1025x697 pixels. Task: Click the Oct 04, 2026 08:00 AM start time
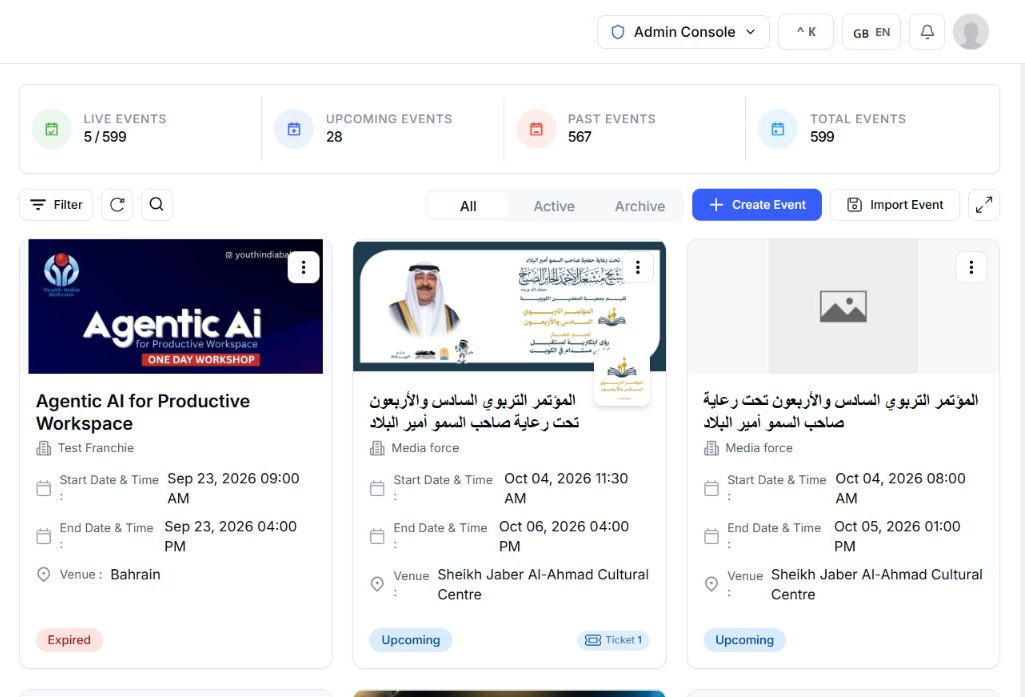pos(900,488)
